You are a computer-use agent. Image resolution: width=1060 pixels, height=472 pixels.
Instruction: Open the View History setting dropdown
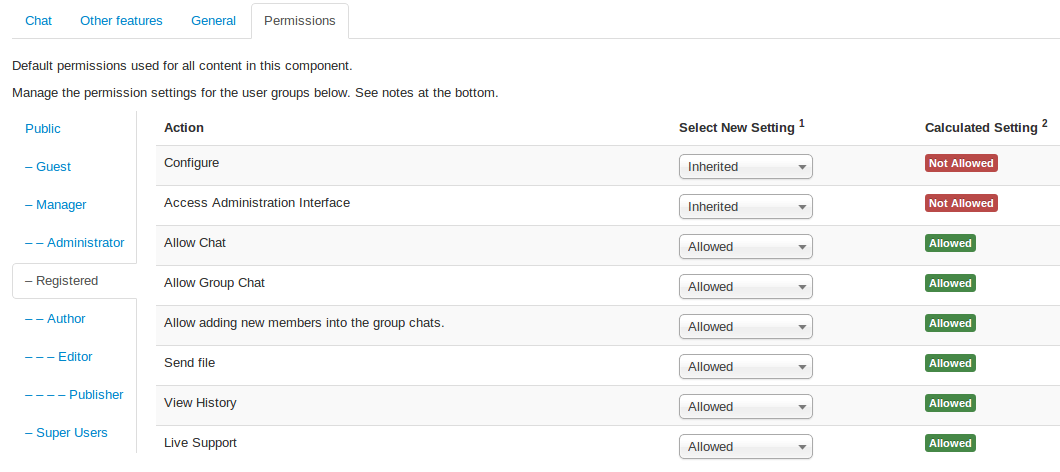pos(745,407)
